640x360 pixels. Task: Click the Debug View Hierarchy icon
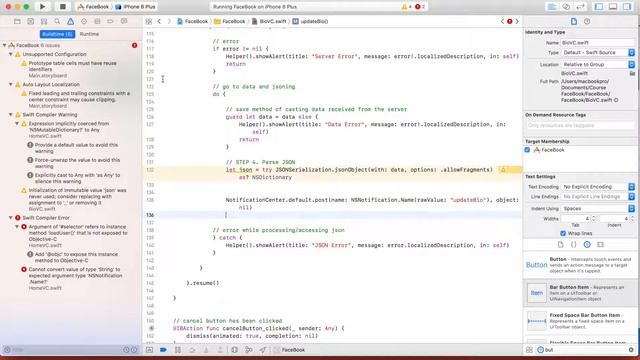click(234, 350)
